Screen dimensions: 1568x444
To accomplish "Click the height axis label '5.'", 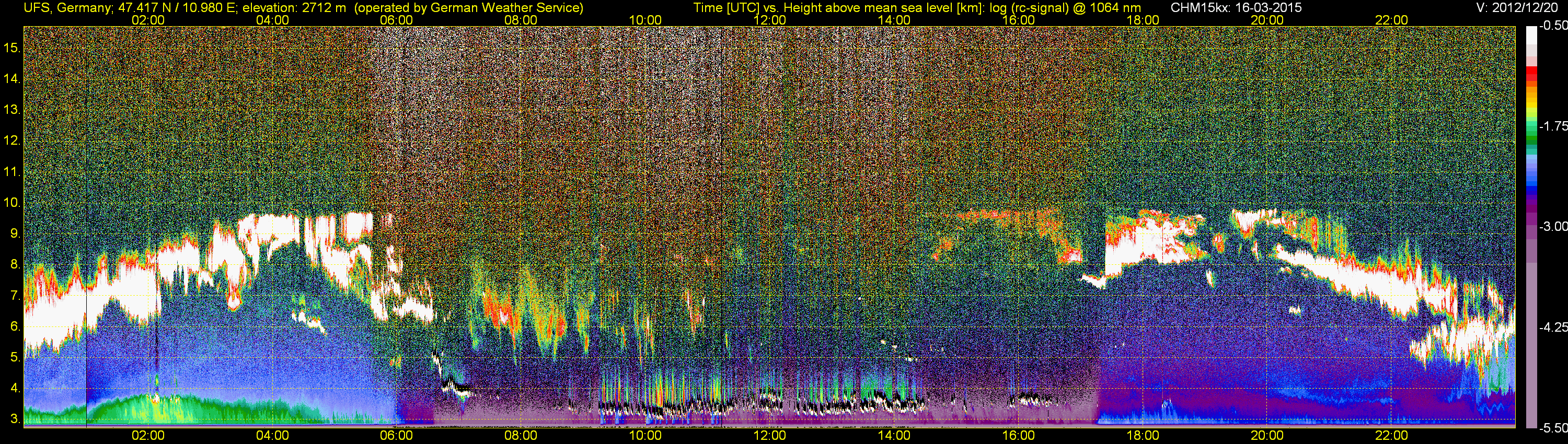I will (x=15, y=358).
